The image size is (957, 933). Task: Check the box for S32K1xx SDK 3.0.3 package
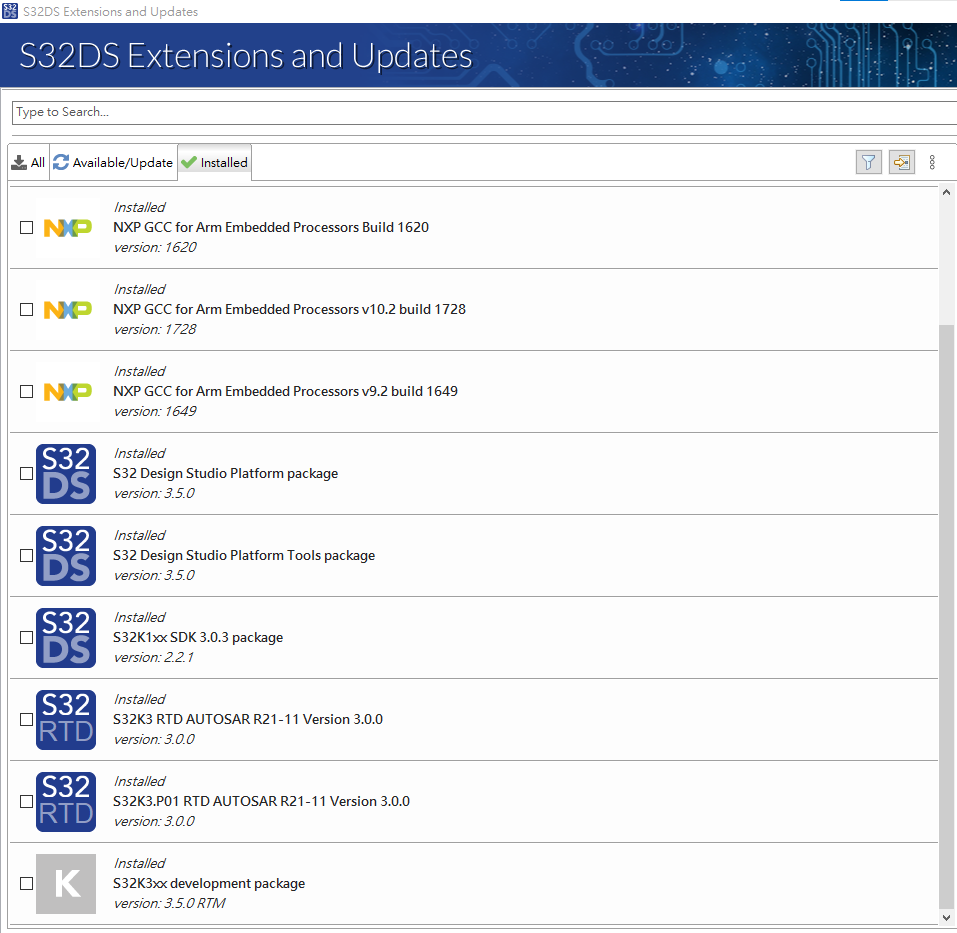tap(26, 637)
